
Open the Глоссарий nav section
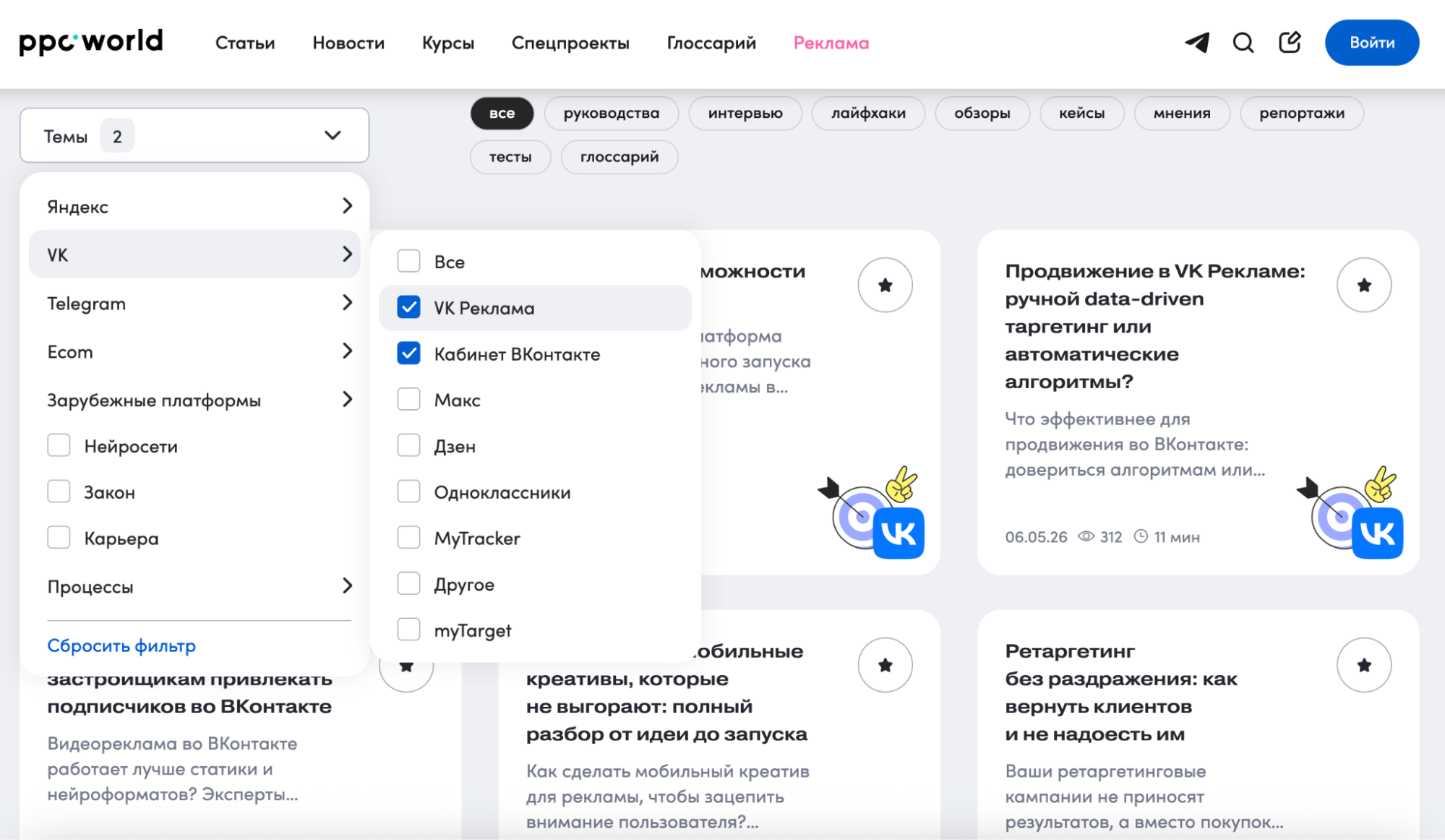[711, 43]
